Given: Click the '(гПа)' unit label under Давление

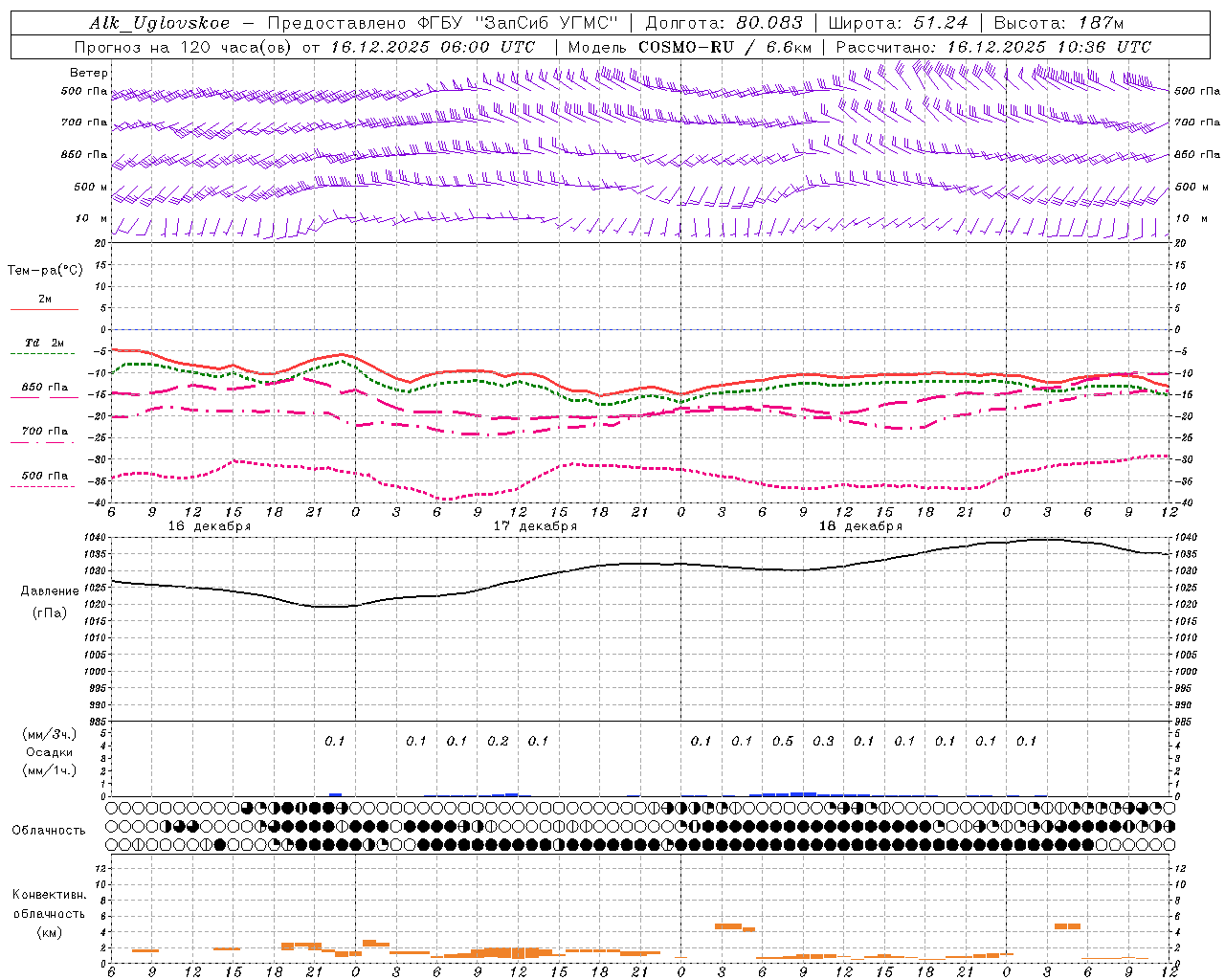Looking at the screenshot, I should 50,612.
